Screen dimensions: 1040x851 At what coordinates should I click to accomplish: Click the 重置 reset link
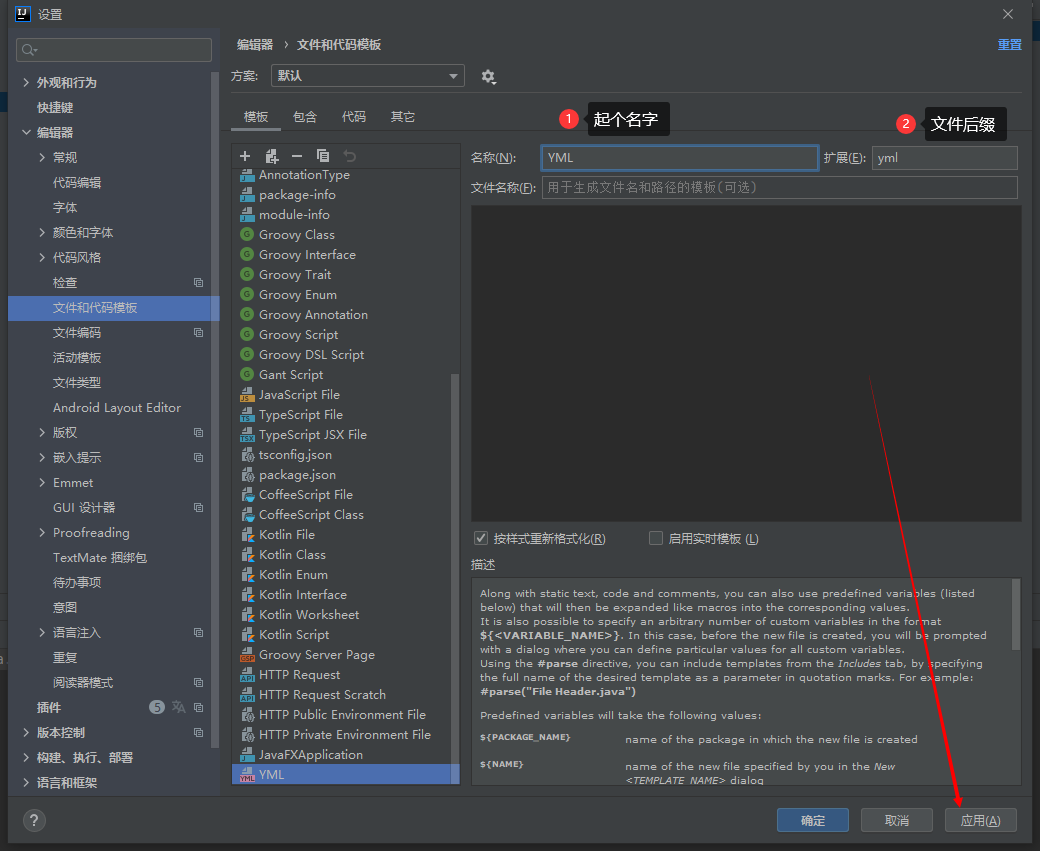click(1009, 45)
